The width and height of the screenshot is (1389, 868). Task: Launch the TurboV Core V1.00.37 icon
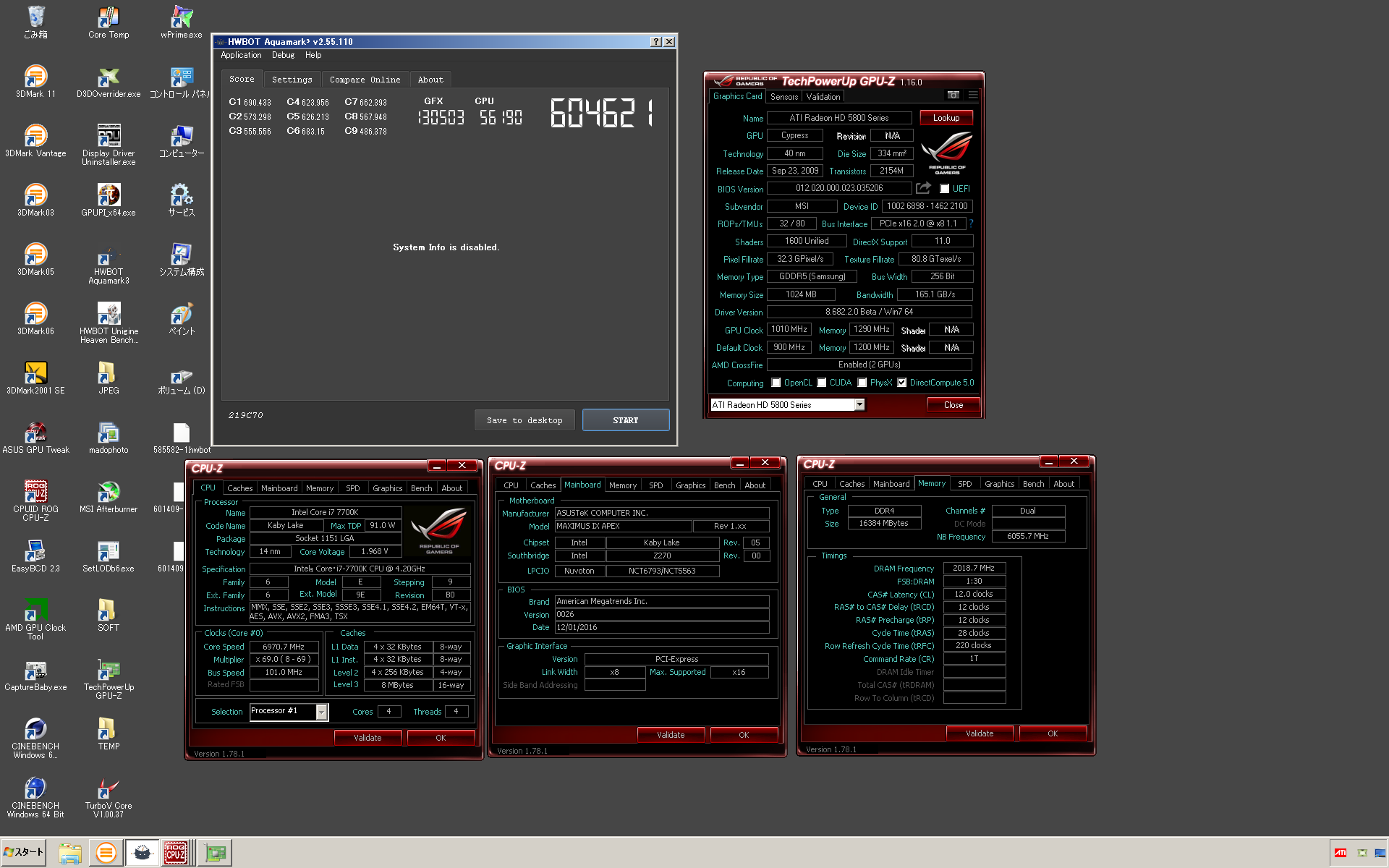(x=109, y=798)
